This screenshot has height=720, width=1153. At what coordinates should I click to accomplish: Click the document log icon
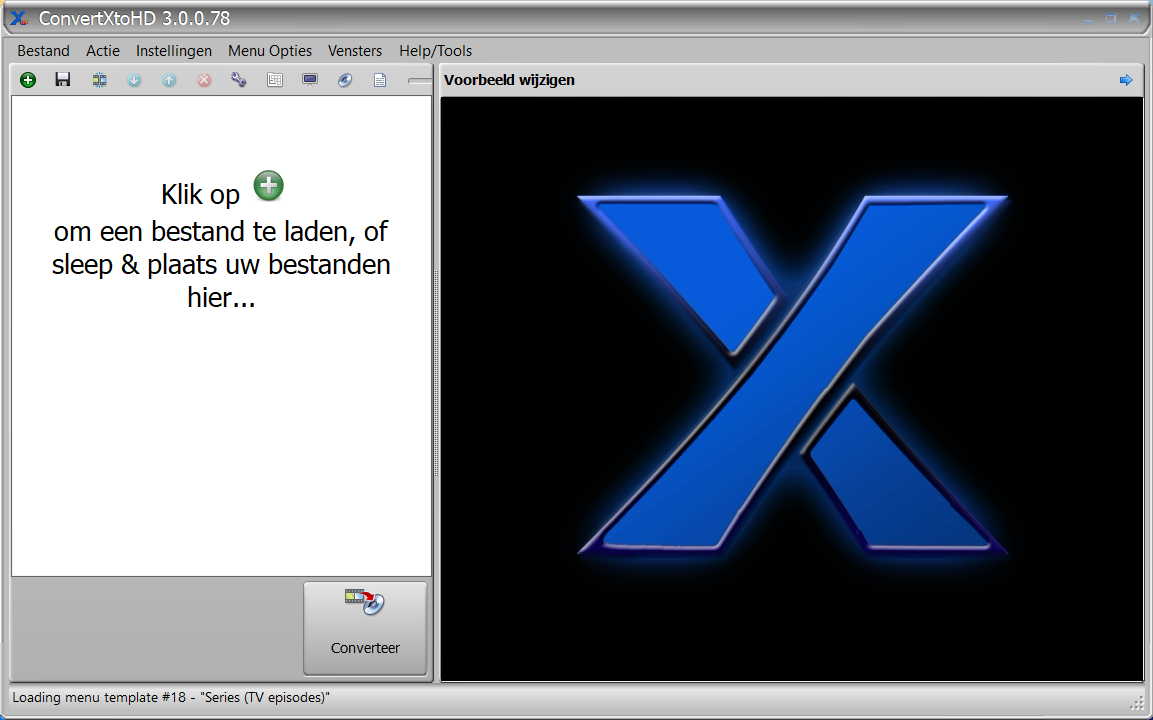point(380,80)
